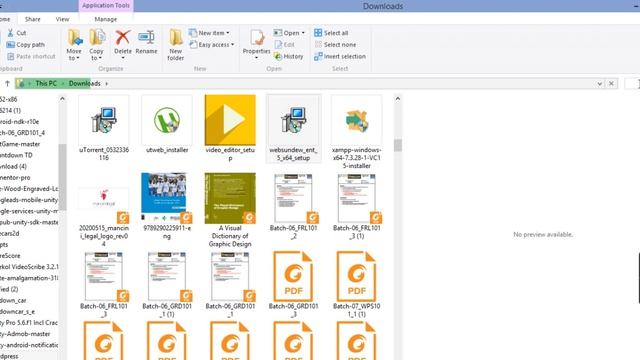
Task: Open the address bar history dropdown
Action: coord(600,84)
